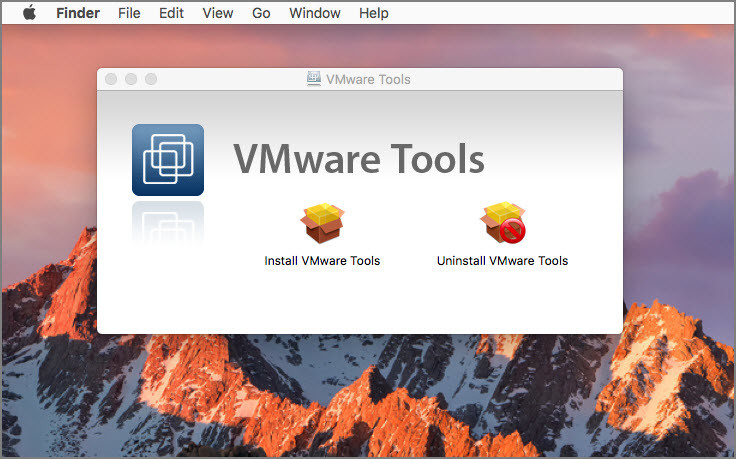Zoom the VMware Tools window
This screenshot has height=459, width=736.
point(151,79)
